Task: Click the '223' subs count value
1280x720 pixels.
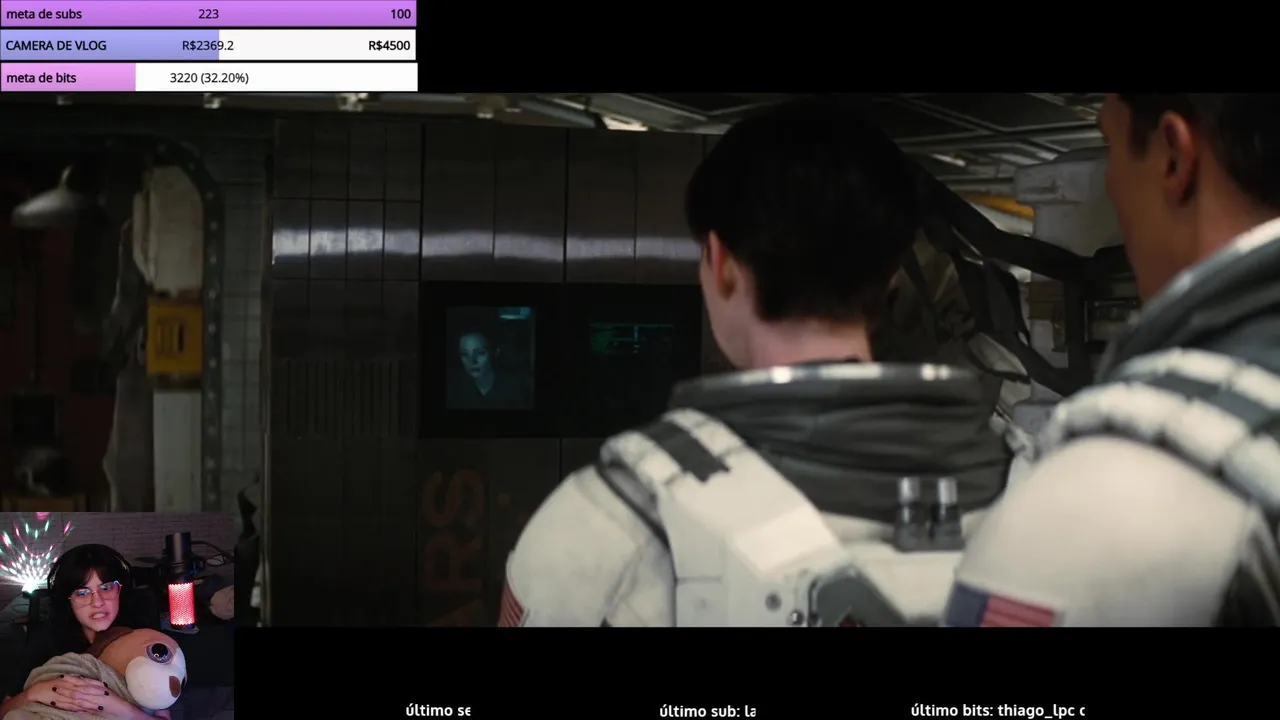Action: click(208, 14)
